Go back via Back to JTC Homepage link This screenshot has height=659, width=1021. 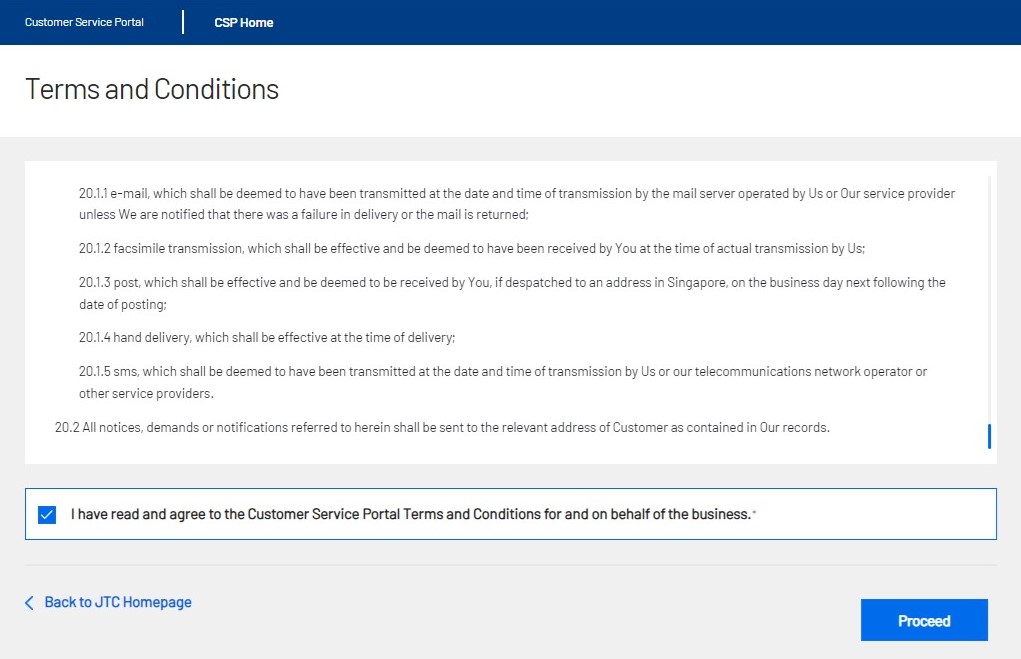coord(118,602)
